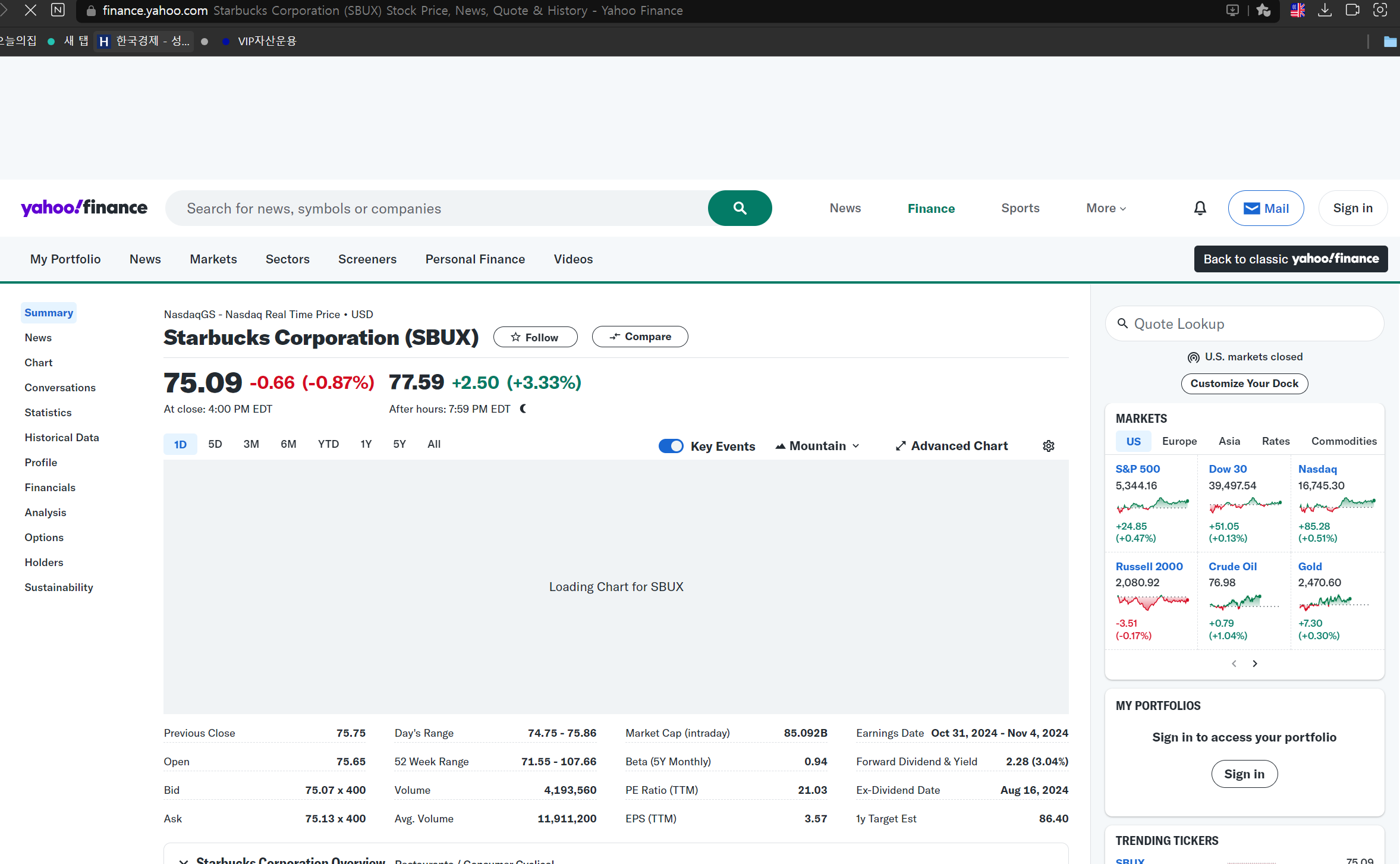Click the Notion extension icon in browser bar
The width and height of the screenshot is (1400, 864).
click(58, 10)
